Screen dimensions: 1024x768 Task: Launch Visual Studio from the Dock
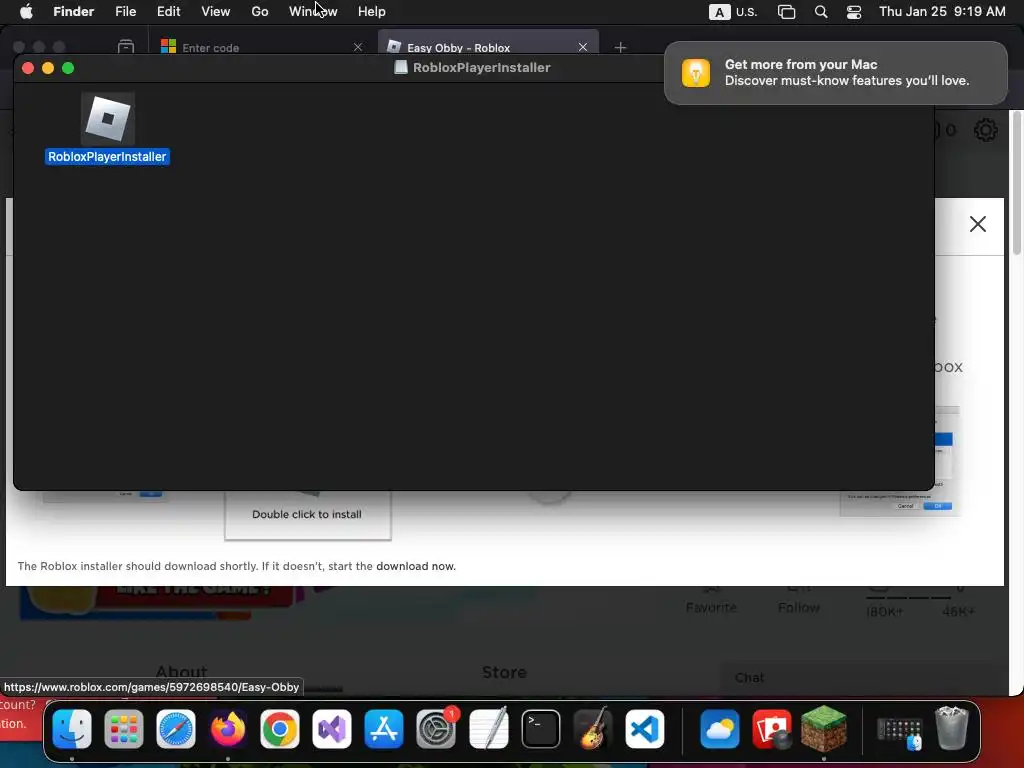pyautogui.click(x=332, y=729)
